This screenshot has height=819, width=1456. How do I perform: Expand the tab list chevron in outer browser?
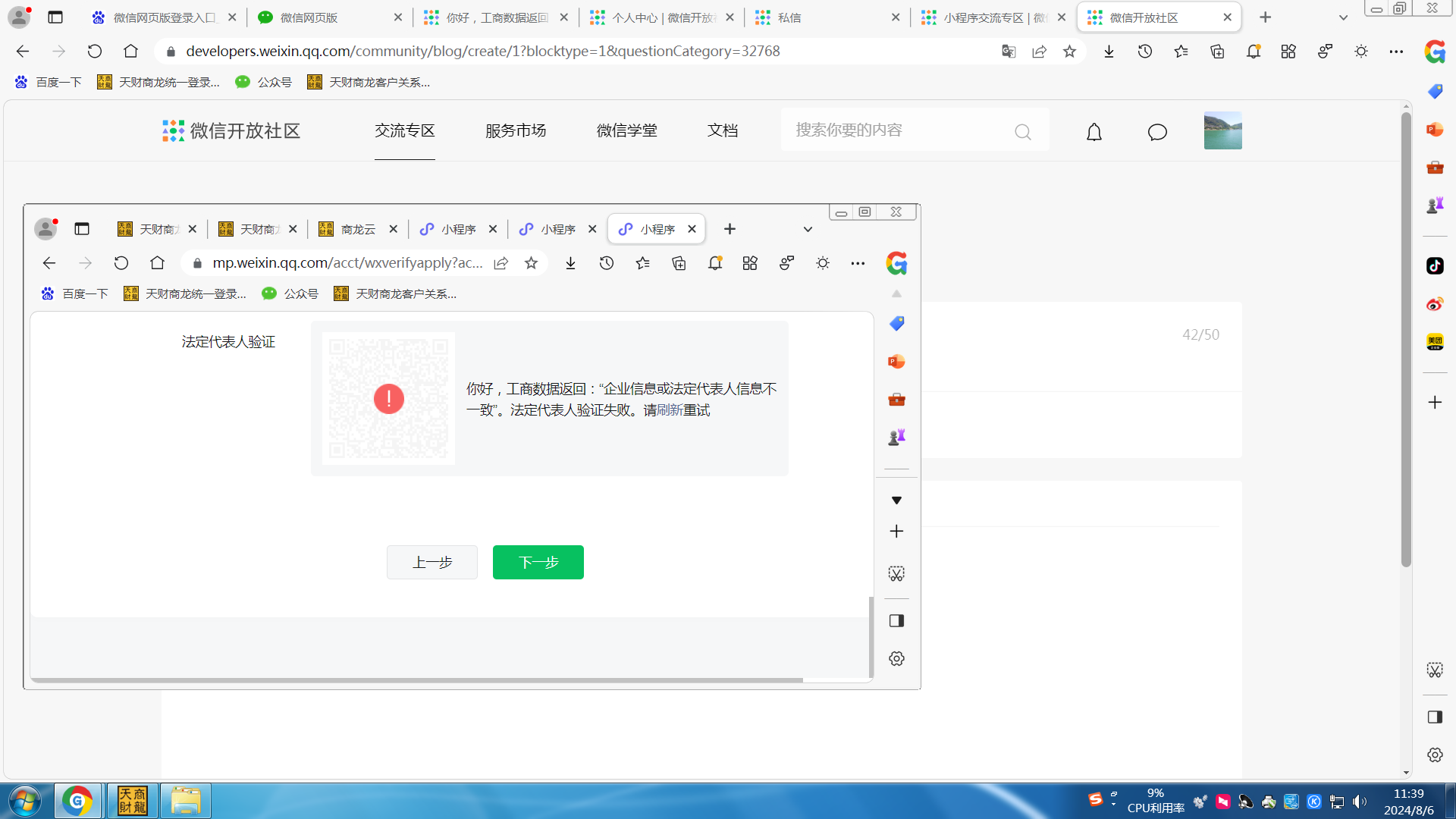(x=1343, y=17)
